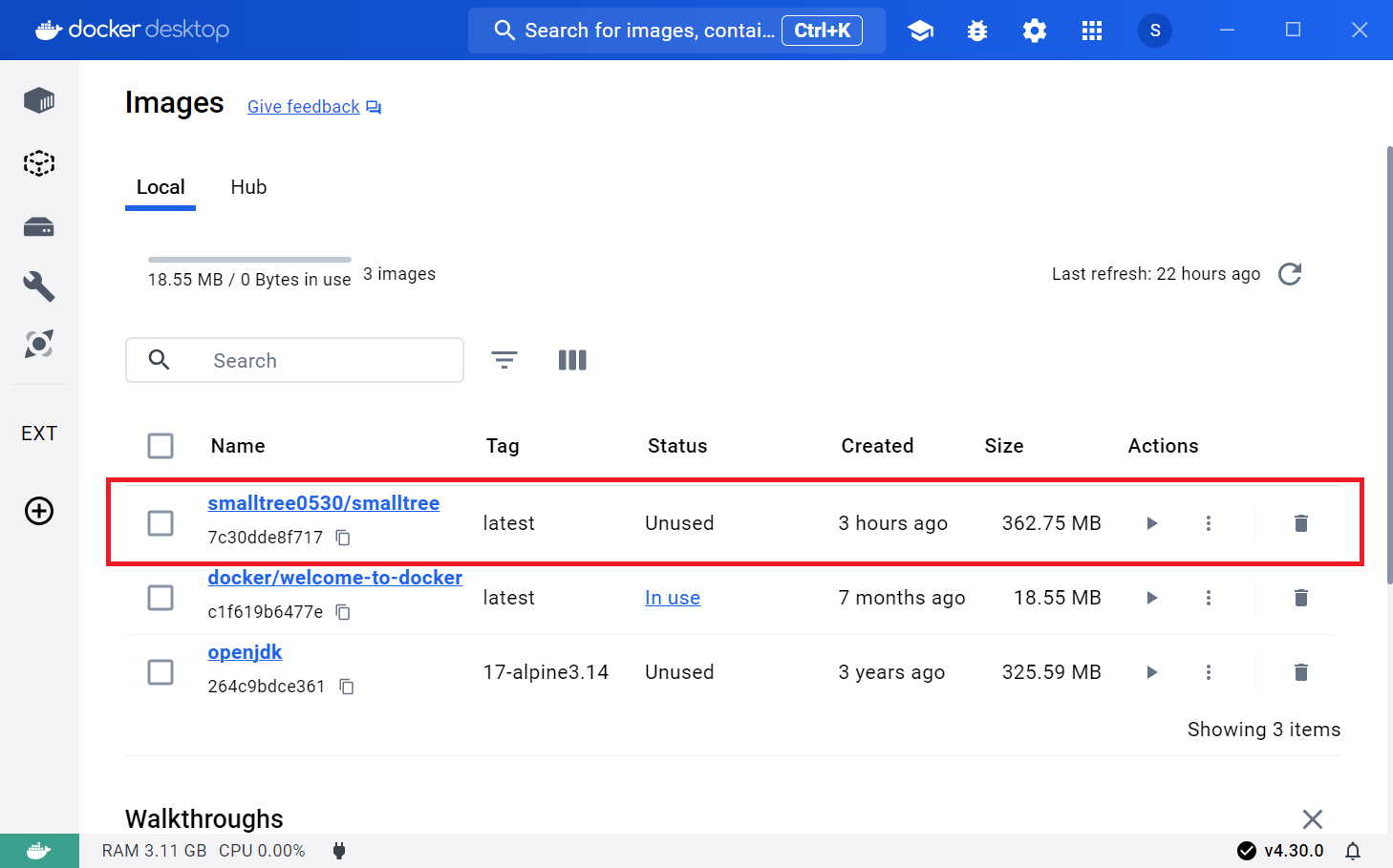Viewport: 1393px width, 868px height.
Task: Open the docker/welcome-to-docker image link
Action: point(335,578)
